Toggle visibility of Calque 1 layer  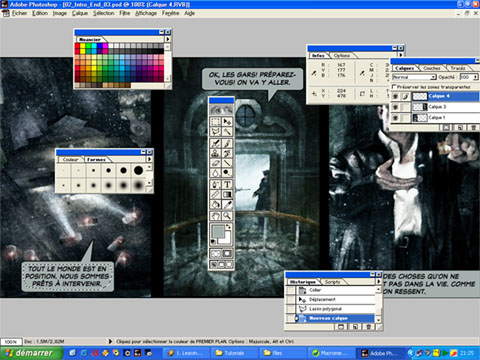tap(395, 118)
